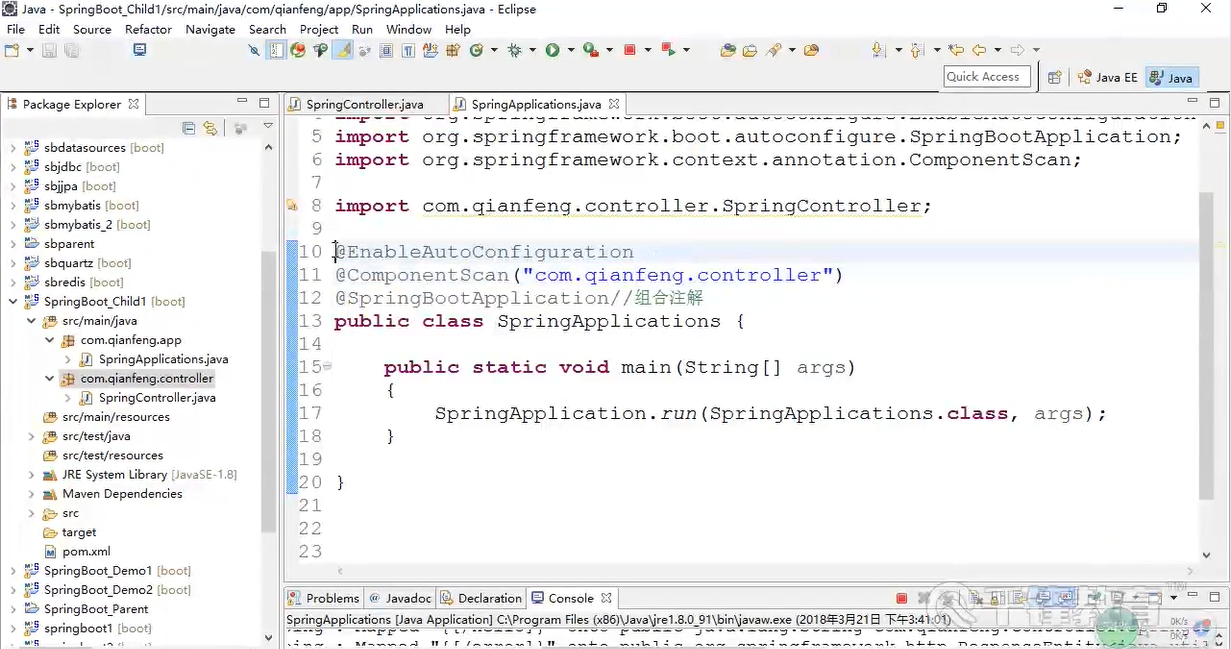This screenshot has width=1231, height=649.
Task: Close the SpringApplications.java editor tab
Action: [x=614, y=103]
